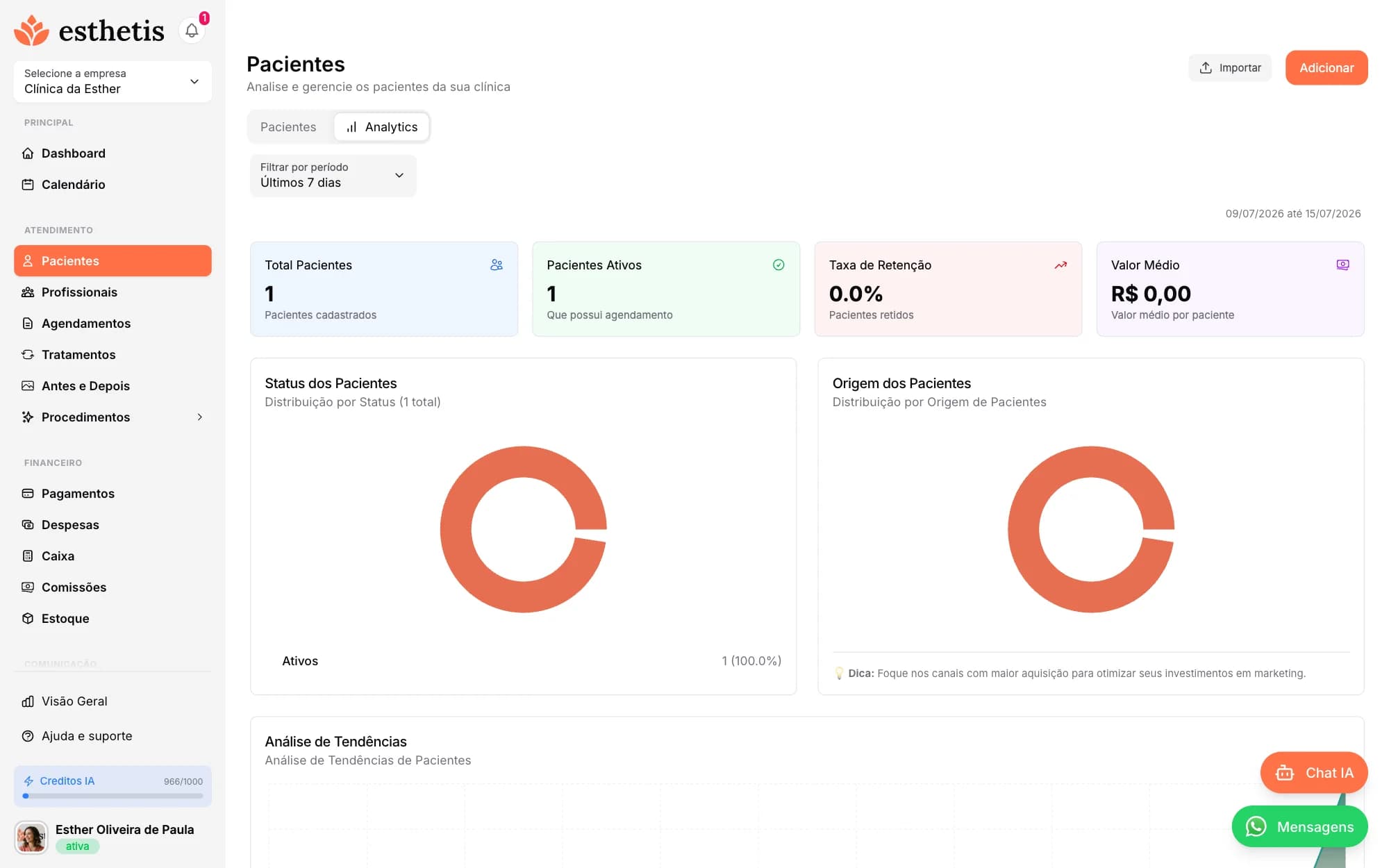This screenshot has width=1389, height=868.
Task: Open Comissões in the sidebar
Action: 113,587
